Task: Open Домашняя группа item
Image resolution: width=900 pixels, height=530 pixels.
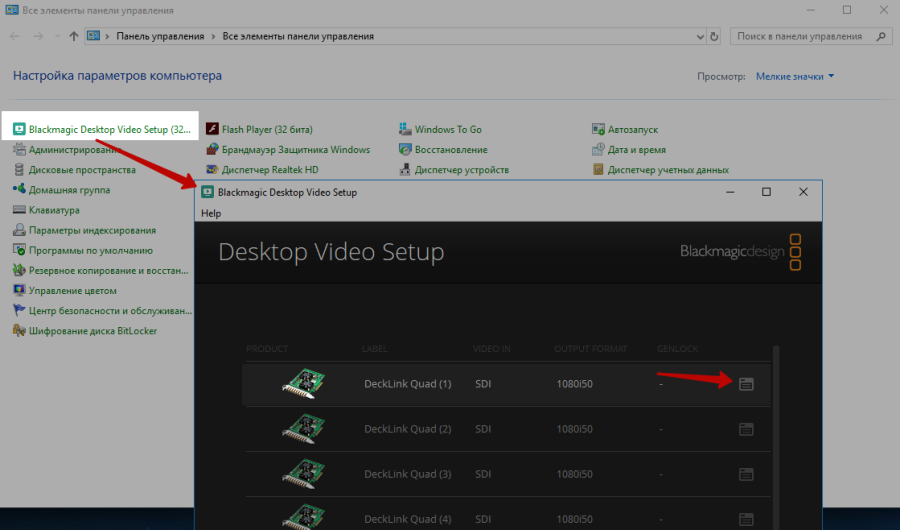Action: pyautogui.click(x=61, y=189)
